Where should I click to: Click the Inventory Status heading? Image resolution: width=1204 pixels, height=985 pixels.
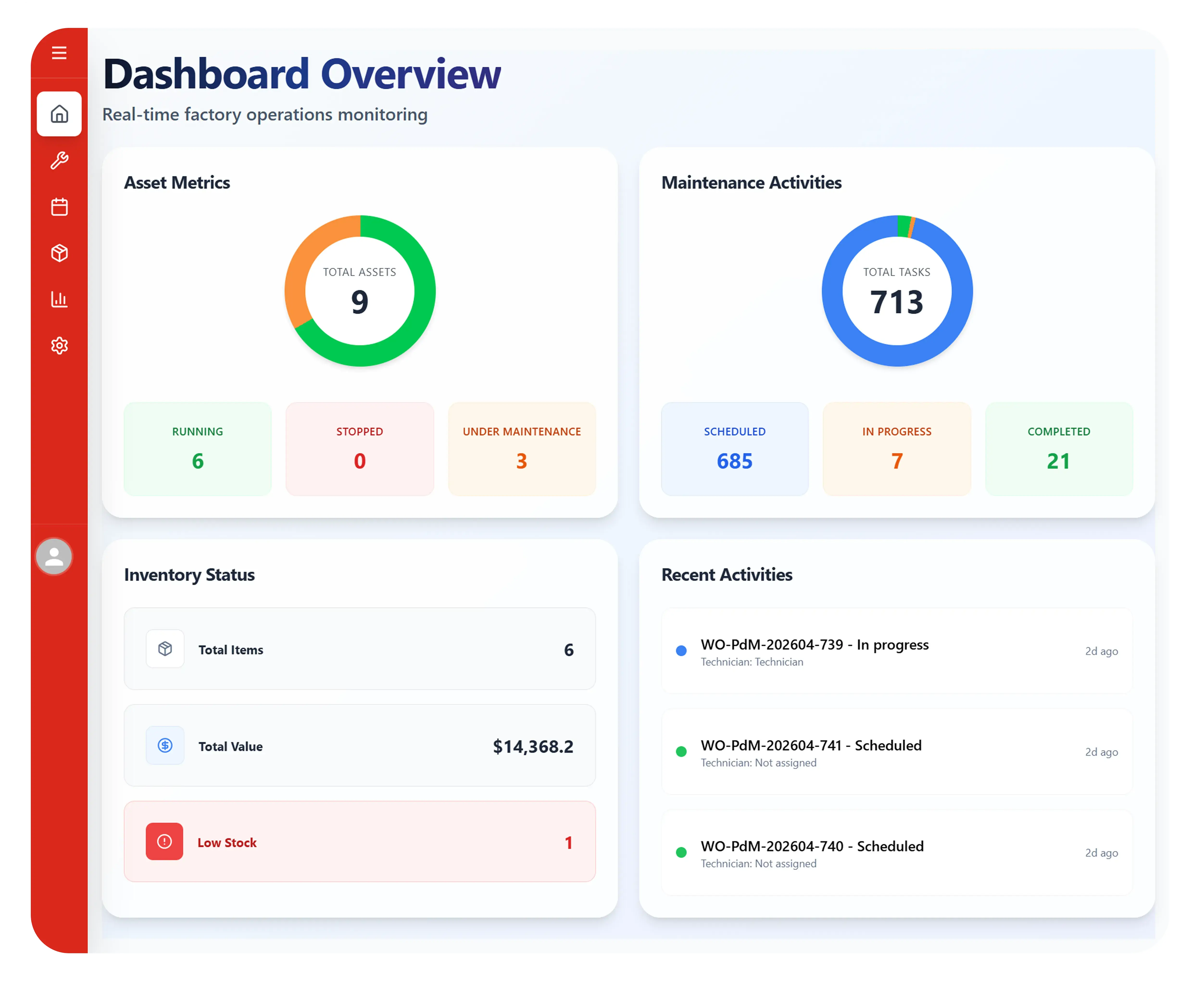point(189,575)
